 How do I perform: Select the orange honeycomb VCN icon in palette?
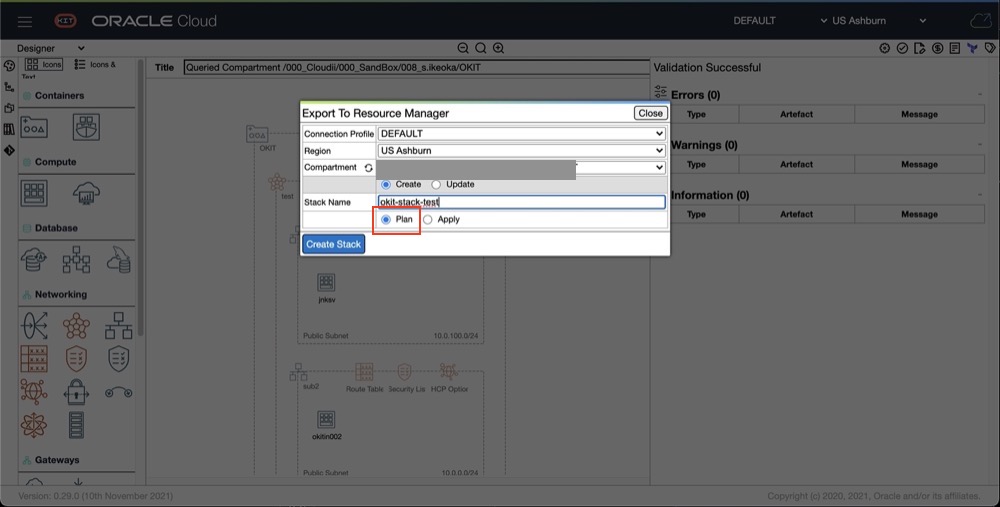pos(77,326)
